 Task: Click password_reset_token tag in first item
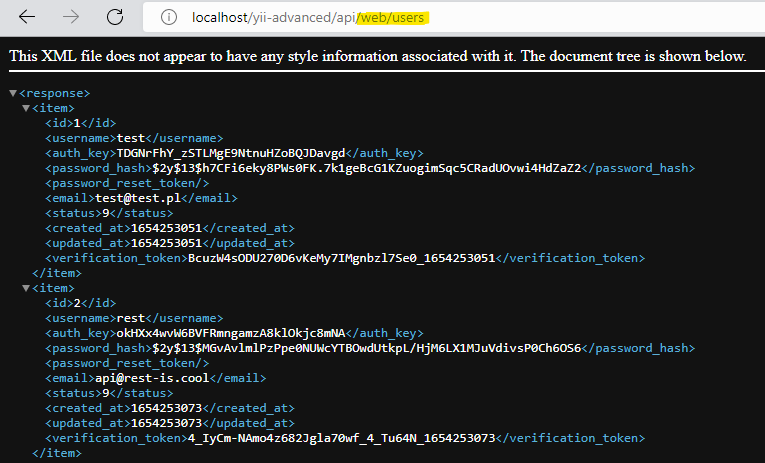127,183
